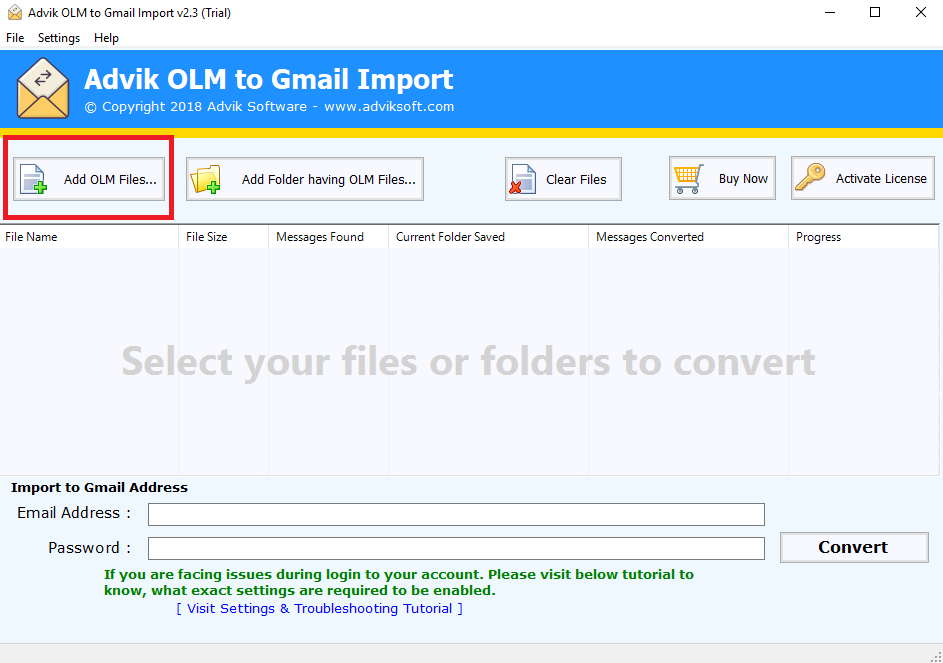Click the Messages Found column header
The width and height of the screenshot is (943, 663).
click(x=328, y=237)
